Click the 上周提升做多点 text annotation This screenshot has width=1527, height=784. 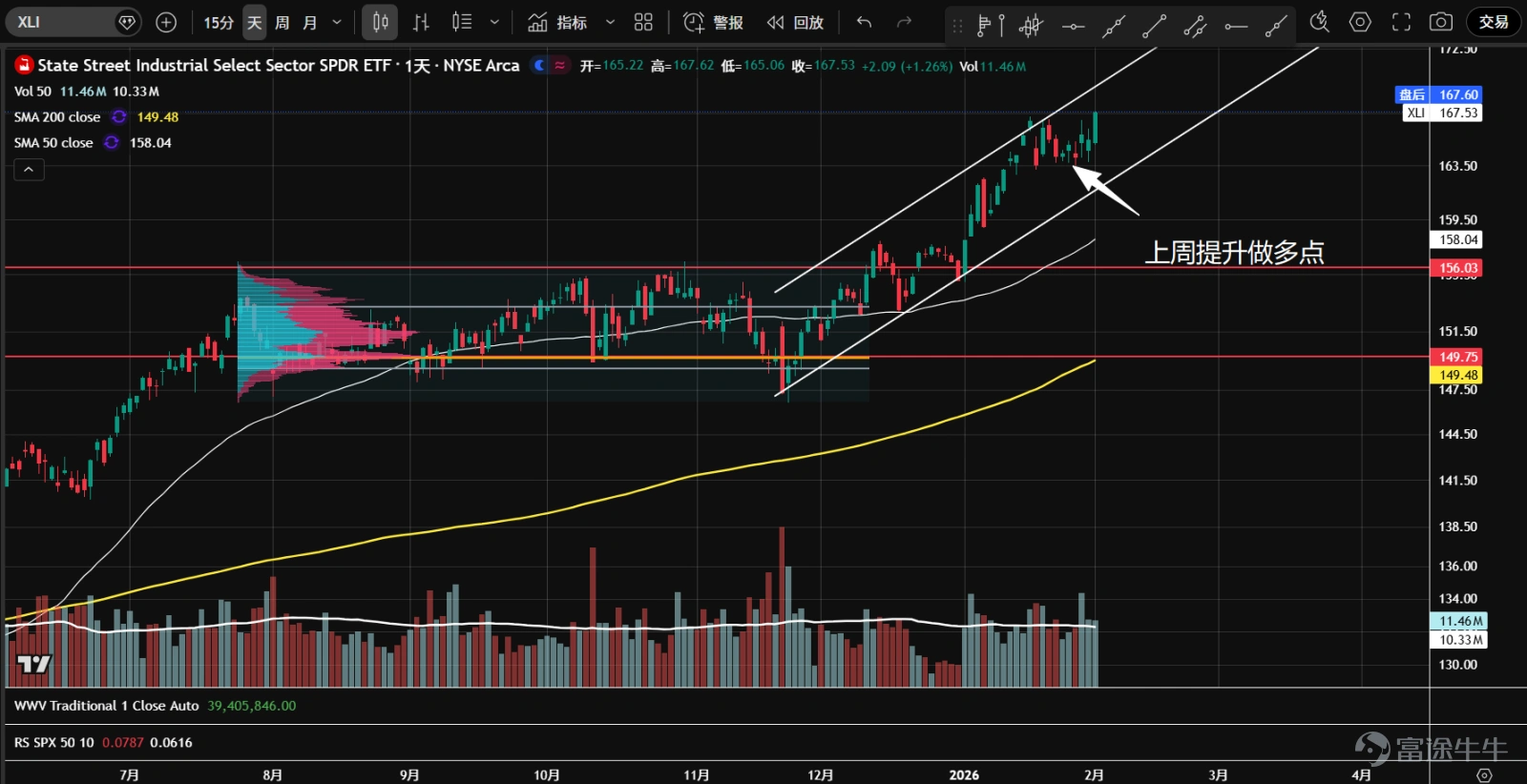(1235, 253)
